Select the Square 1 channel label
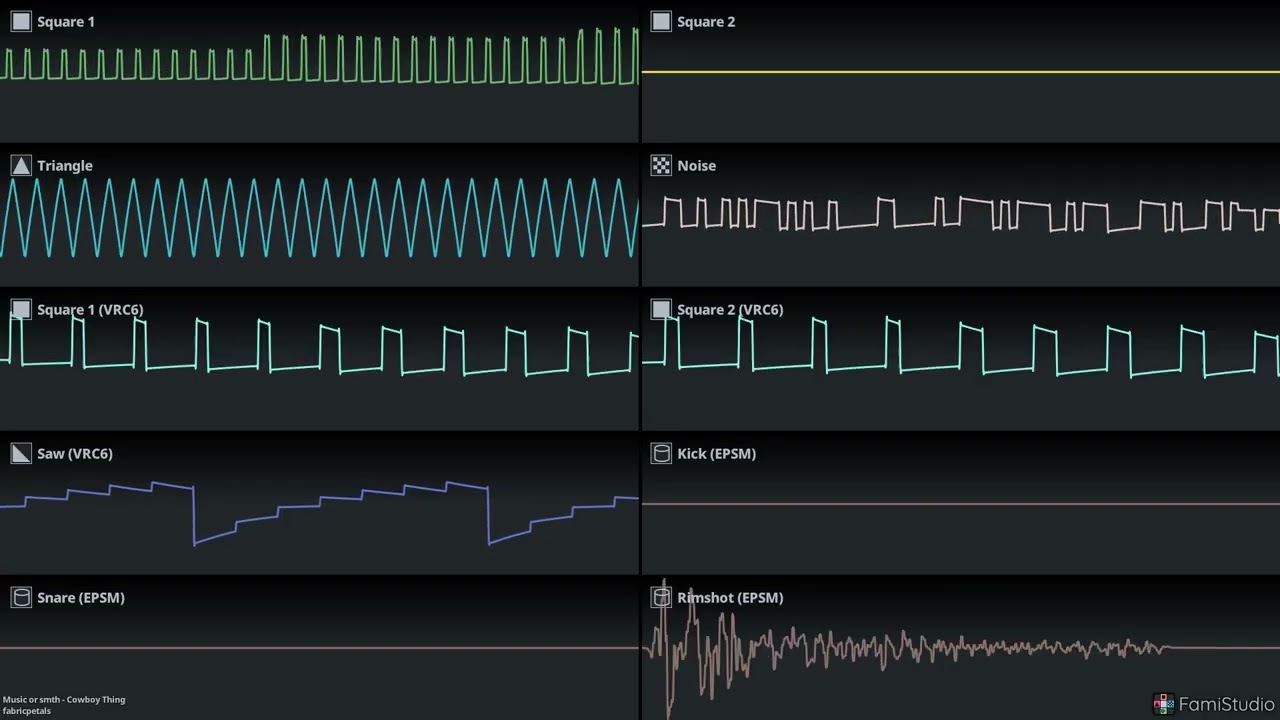 coord(66,22)
